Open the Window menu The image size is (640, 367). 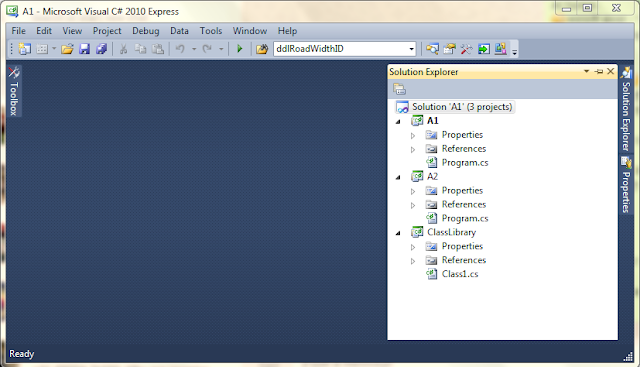(250, 31)
